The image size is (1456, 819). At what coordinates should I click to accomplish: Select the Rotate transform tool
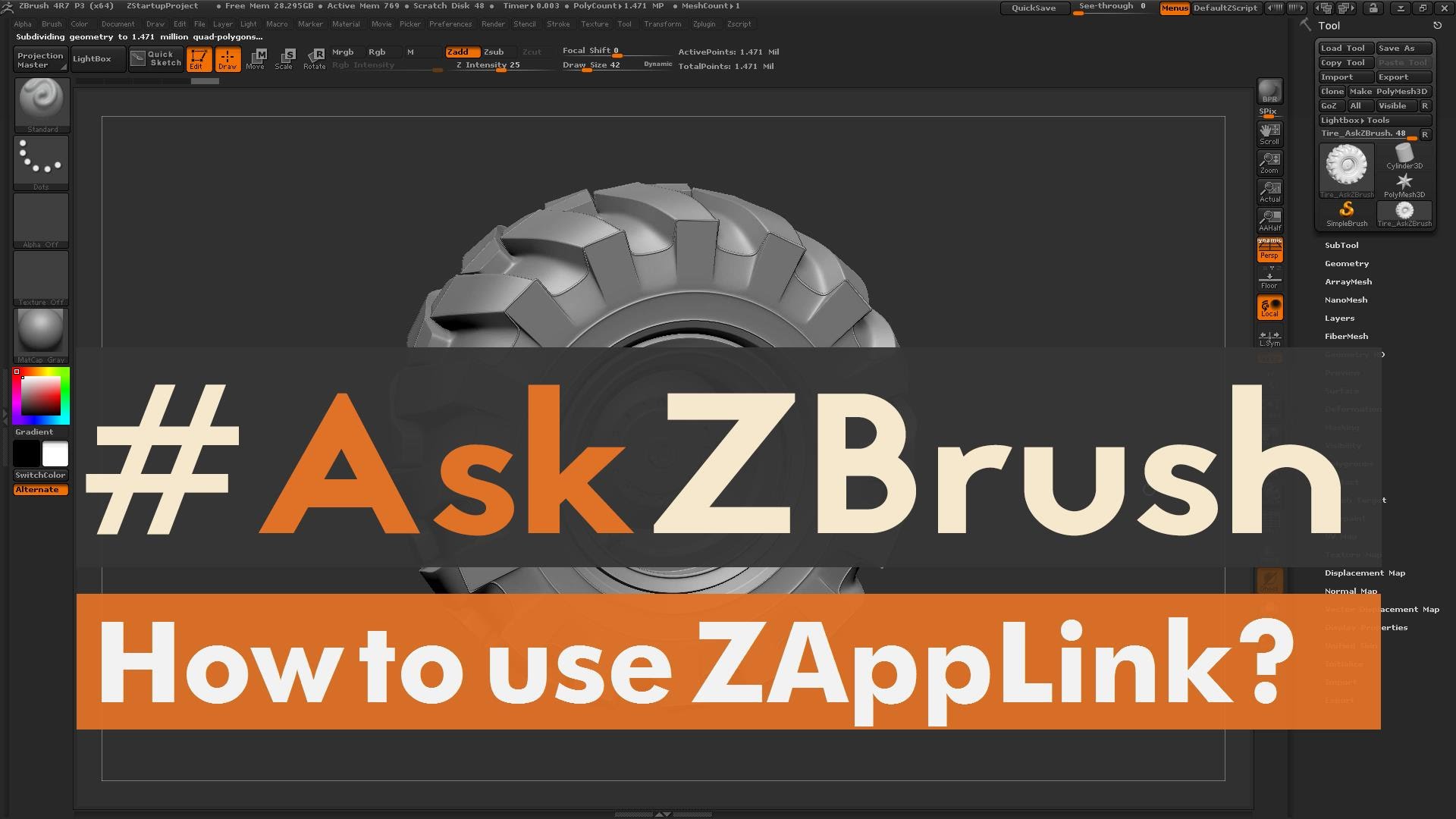click(x=315, y=58)
